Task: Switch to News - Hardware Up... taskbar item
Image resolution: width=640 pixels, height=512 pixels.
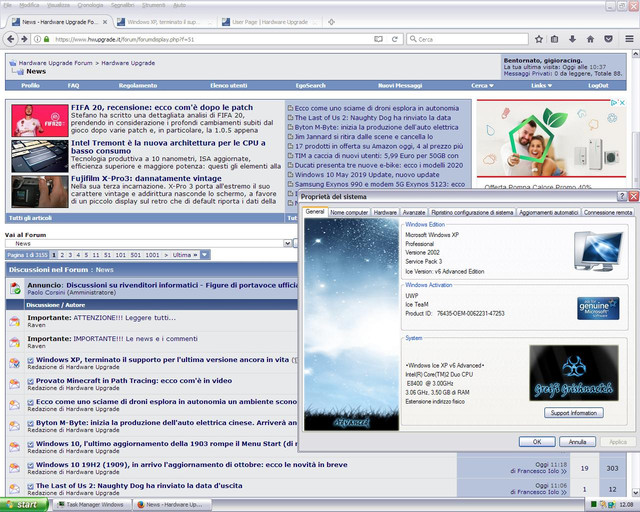Action: [x=172, y=505]
